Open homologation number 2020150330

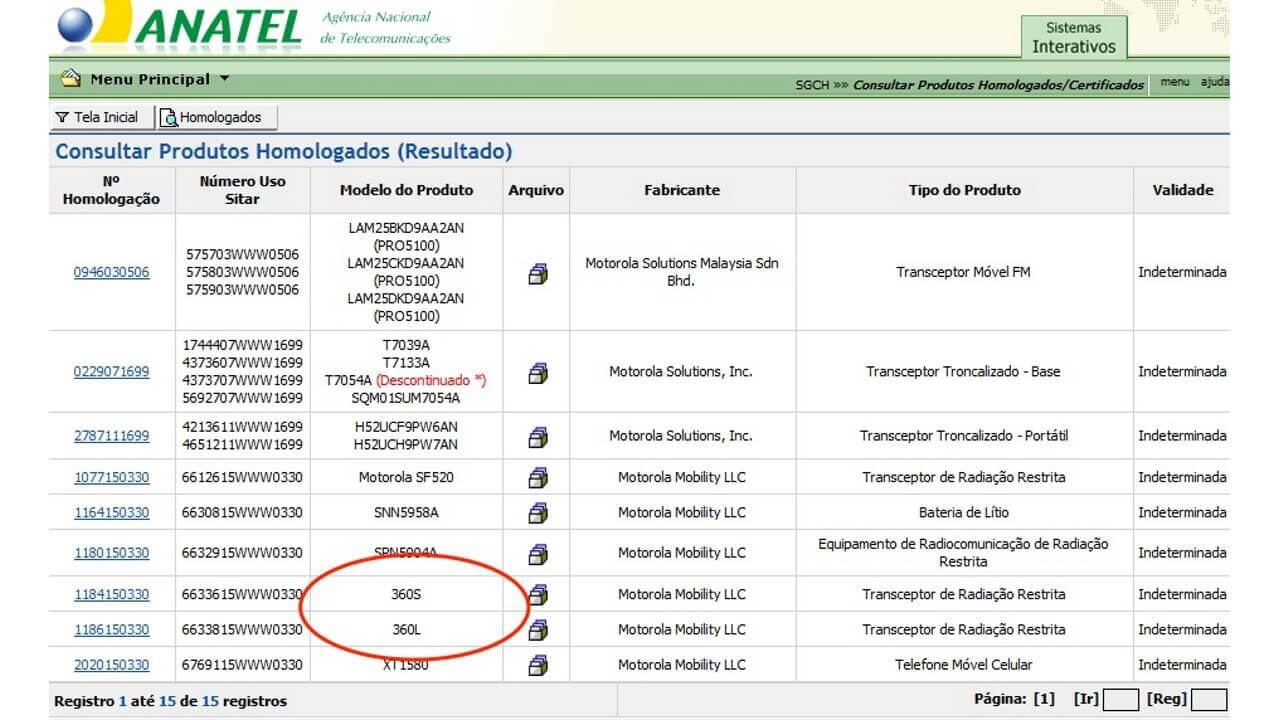[111, 665]
